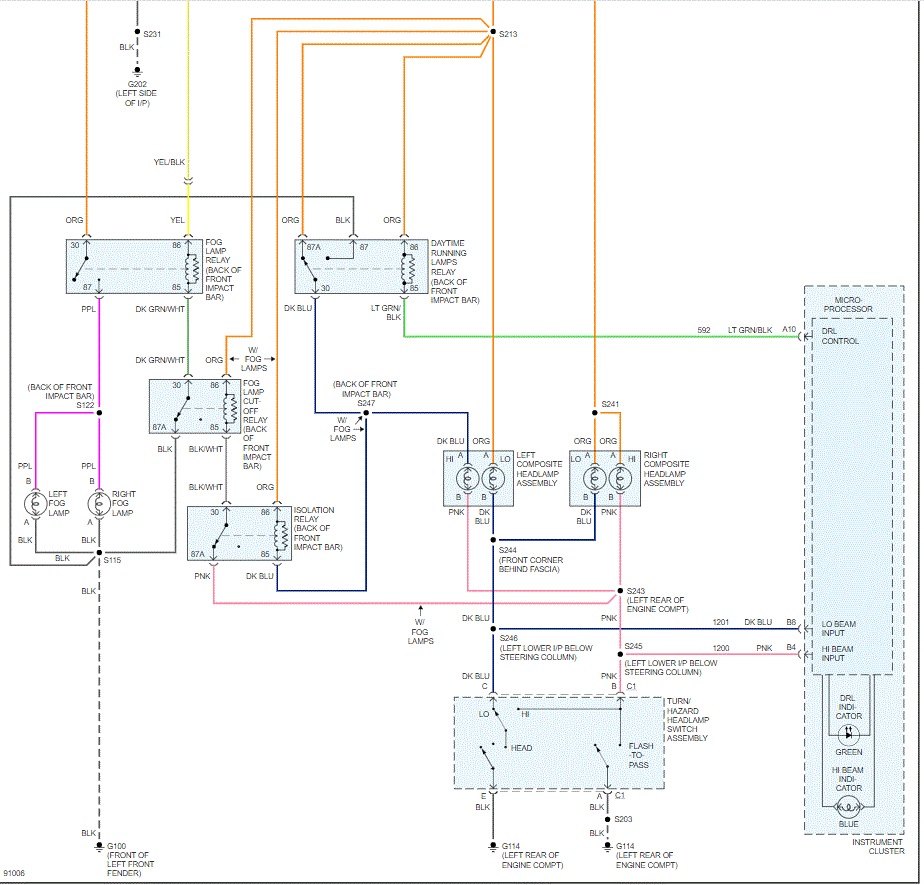Click the Hi Beam indicator blue lamp
Image resolution: width=924 pixels, height=885 pixels.
pos(849,806)
